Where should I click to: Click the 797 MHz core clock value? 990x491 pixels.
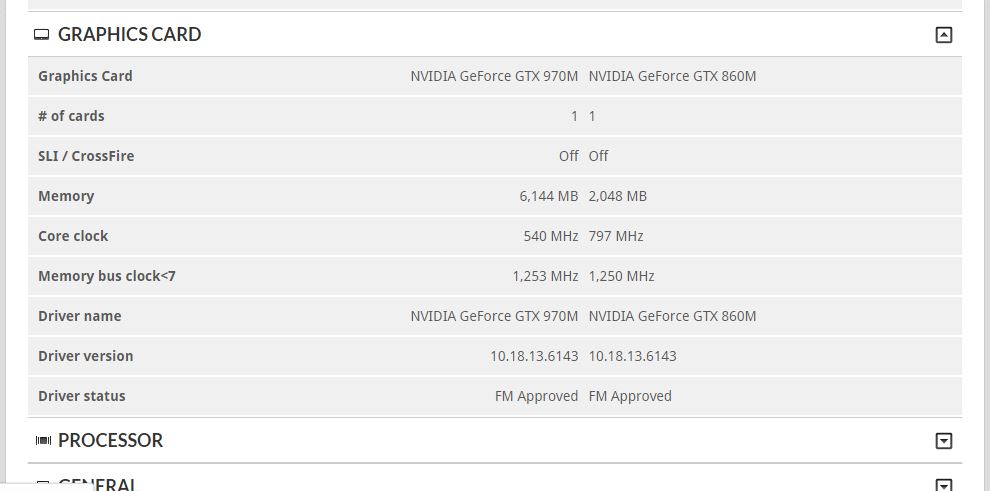click(616, 236)
